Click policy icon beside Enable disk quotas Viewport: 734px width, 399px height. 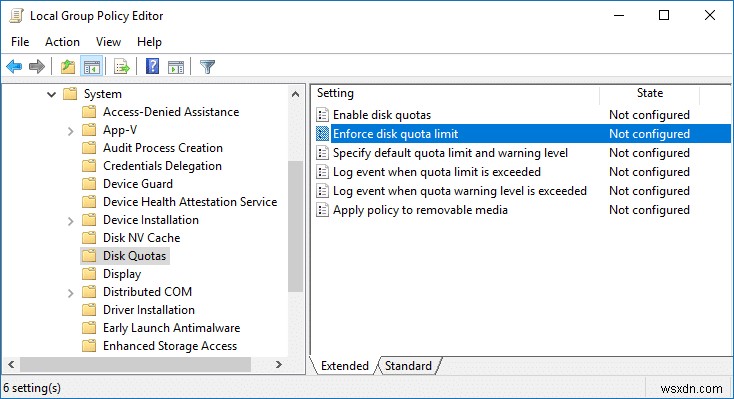[323, 115]
